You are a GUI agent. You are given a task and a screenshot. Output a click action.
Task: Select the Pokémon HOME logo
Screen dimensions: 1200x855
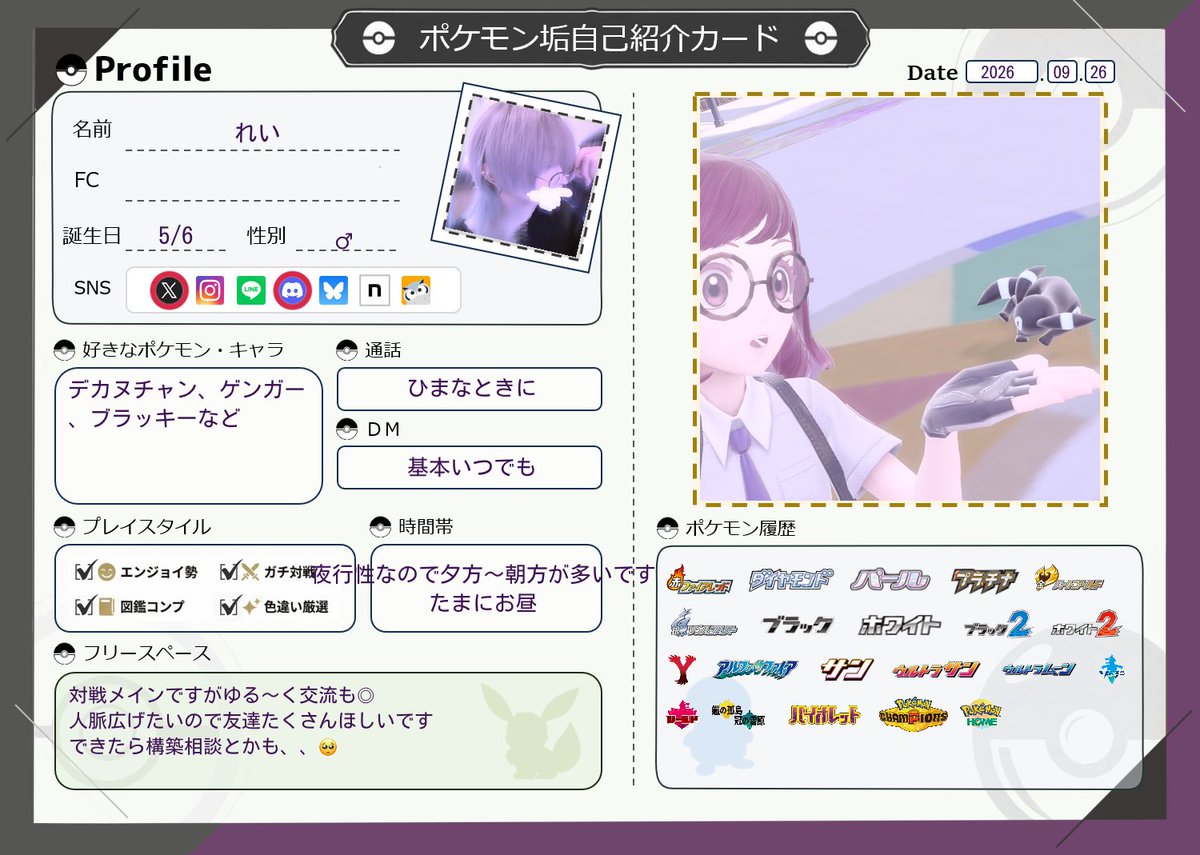point(980,715)
